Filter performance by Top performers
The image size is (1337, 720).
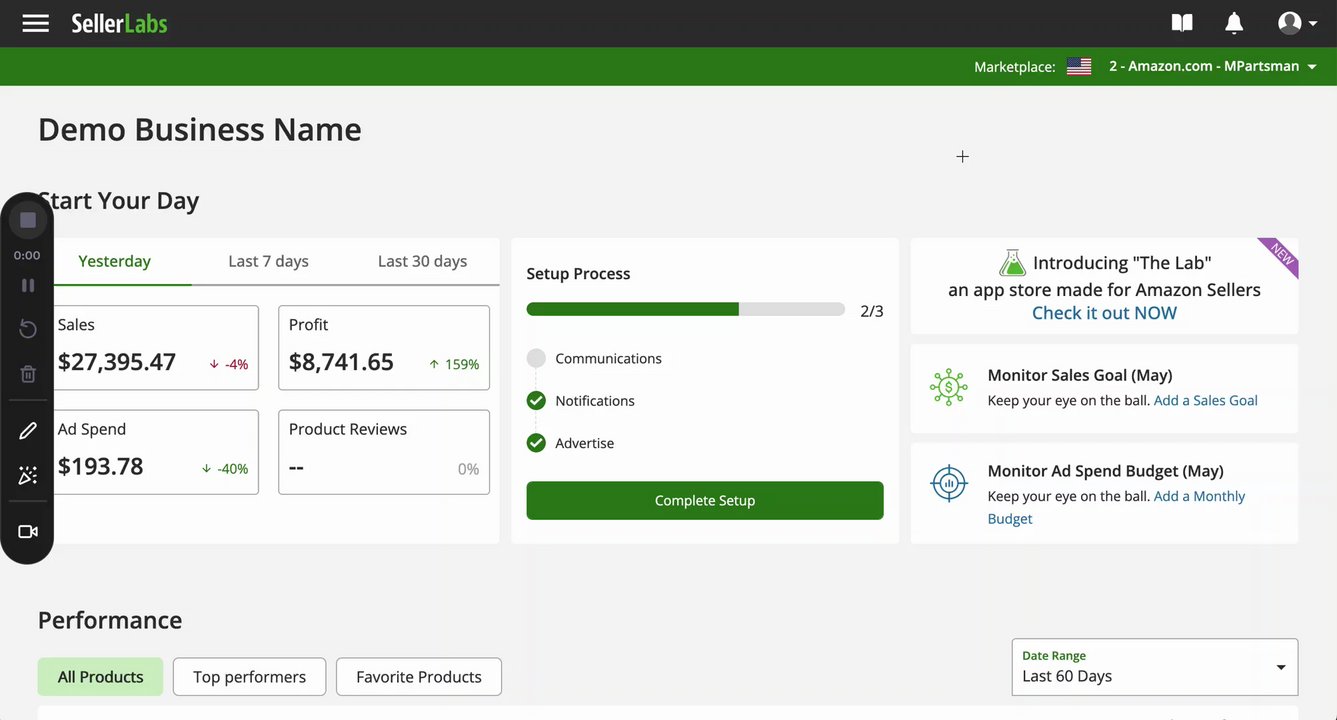(249, 677)
